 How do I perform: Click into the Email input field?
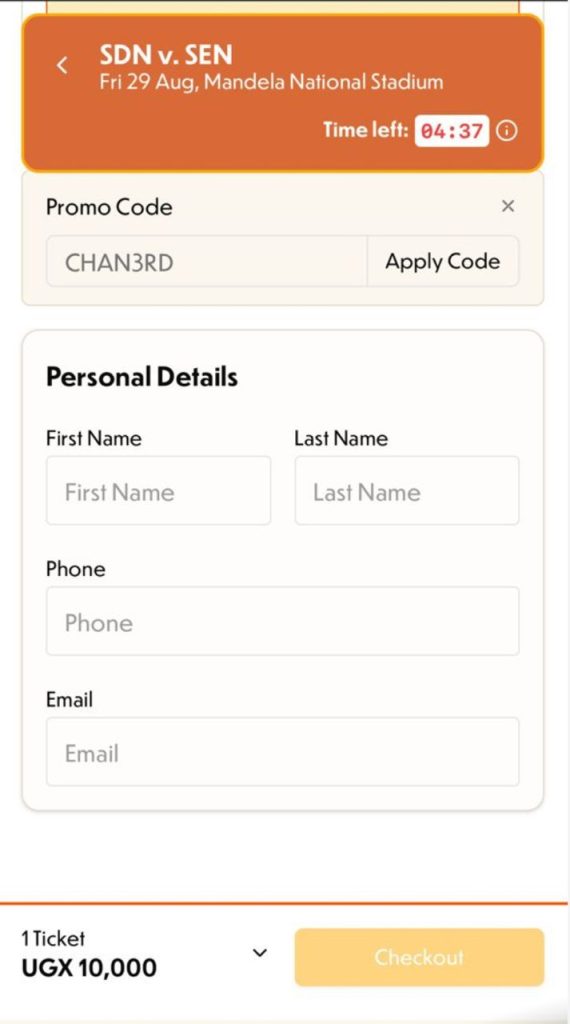tap(283, 752)
